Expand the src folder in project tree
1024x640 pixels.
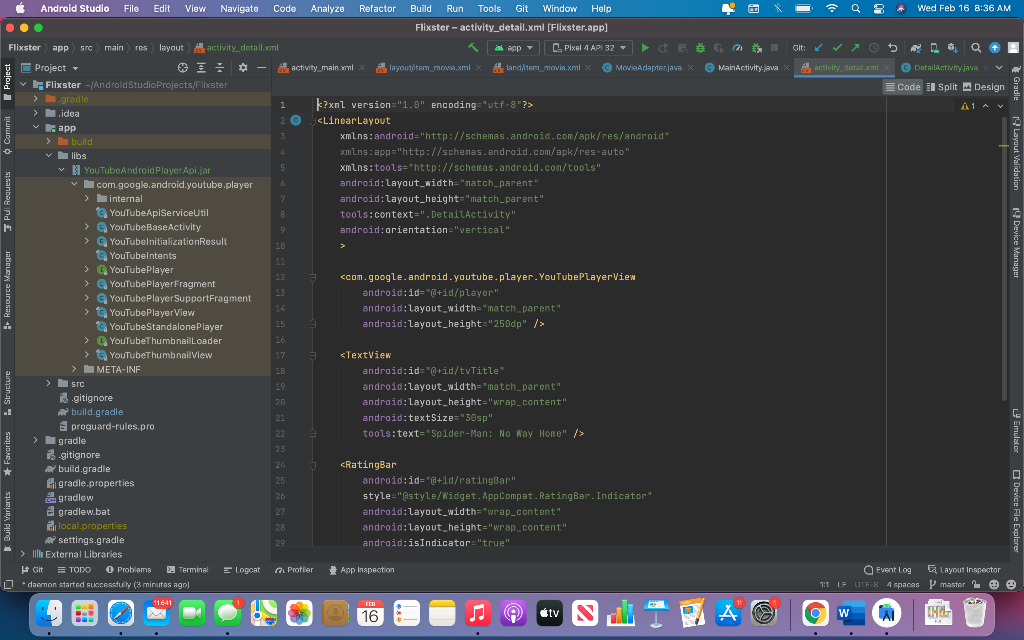pyautogui.click(x=48, y=383)
